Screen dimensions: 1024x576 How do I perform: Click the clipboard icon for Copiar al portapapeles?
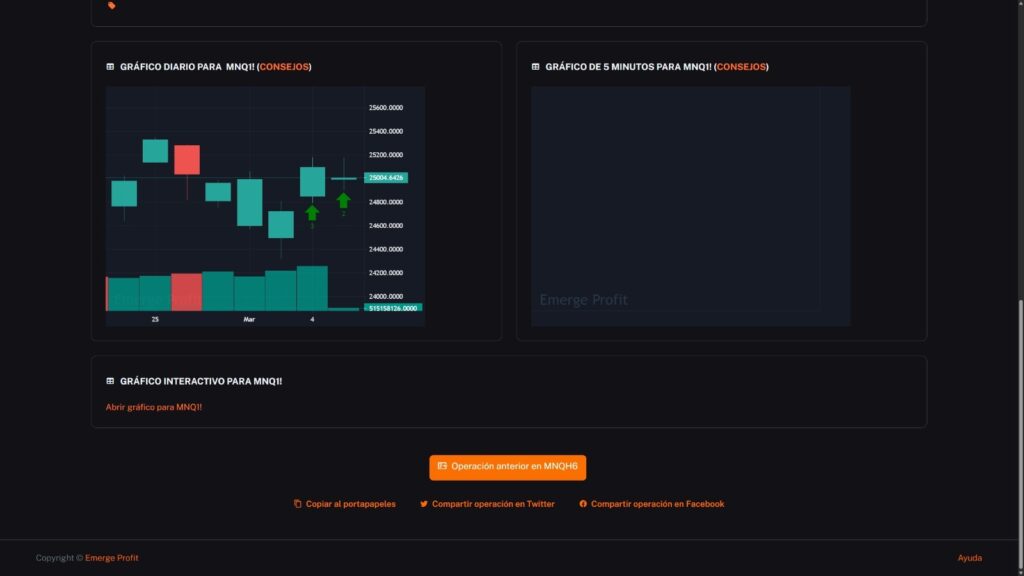[298, 504]
